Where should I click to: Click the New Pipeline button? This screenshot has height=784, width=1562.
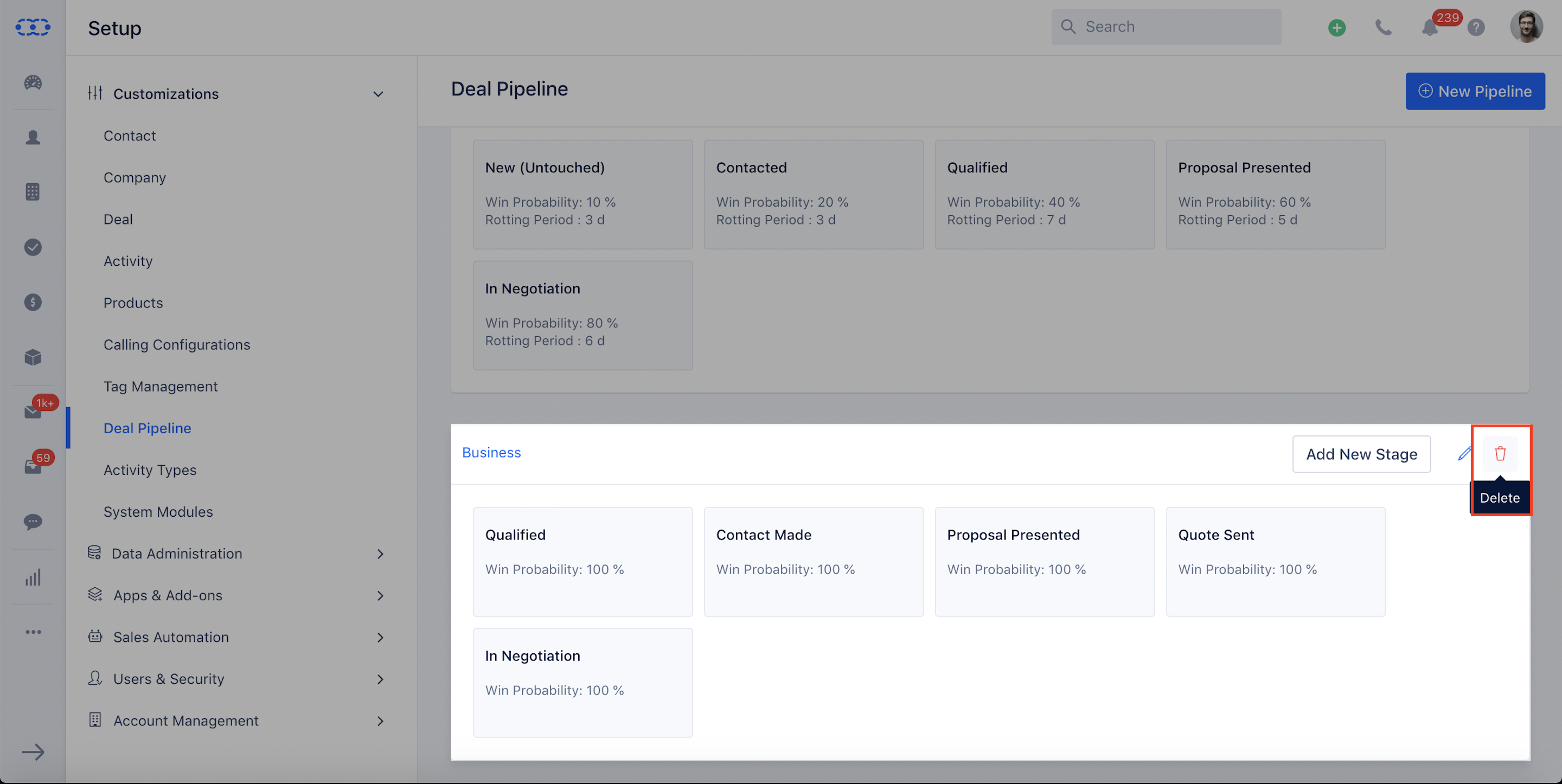click(1475, 91)
